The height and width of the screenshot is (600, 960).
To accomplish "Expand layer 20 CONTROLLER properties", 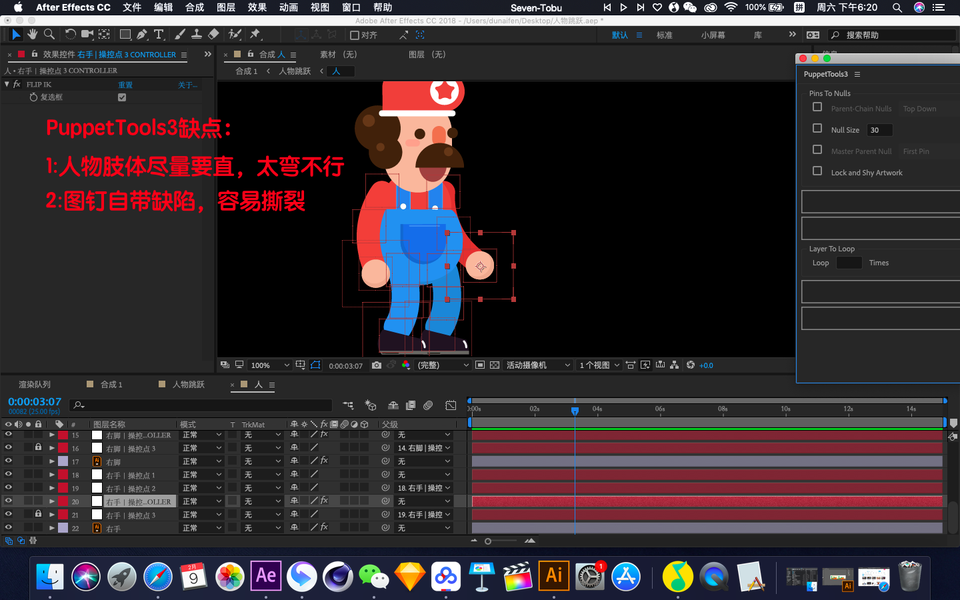I will [x=52, y=501].
